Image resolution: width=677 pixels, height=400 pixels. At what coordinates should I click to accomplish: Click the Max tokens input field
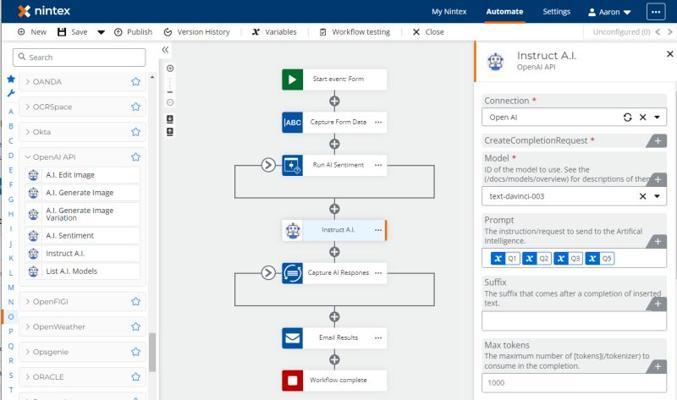[x=573, y=382]
